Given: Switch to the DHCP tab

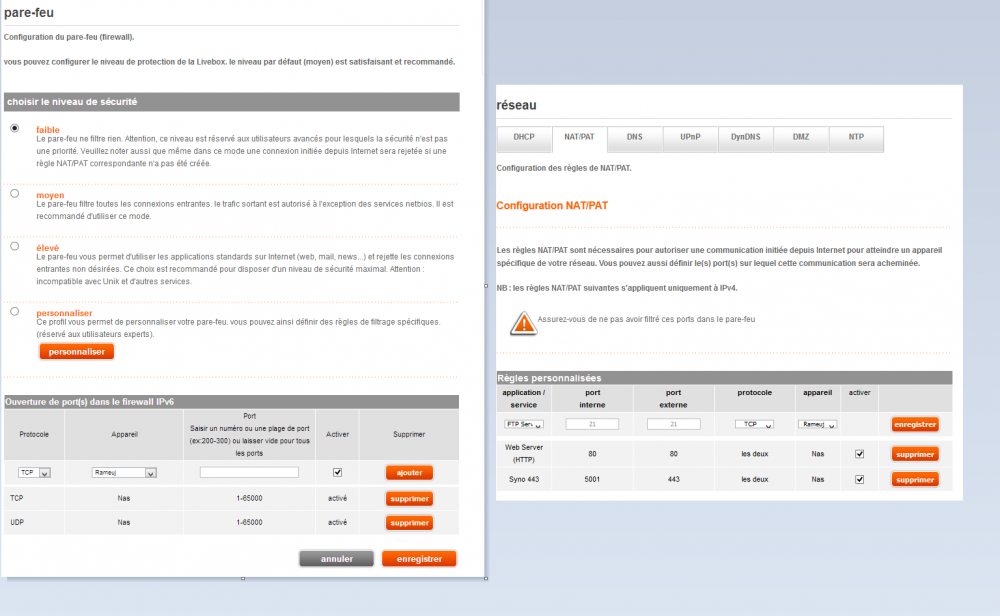Looking at the screenshot, I should click(x=524, y=138).
